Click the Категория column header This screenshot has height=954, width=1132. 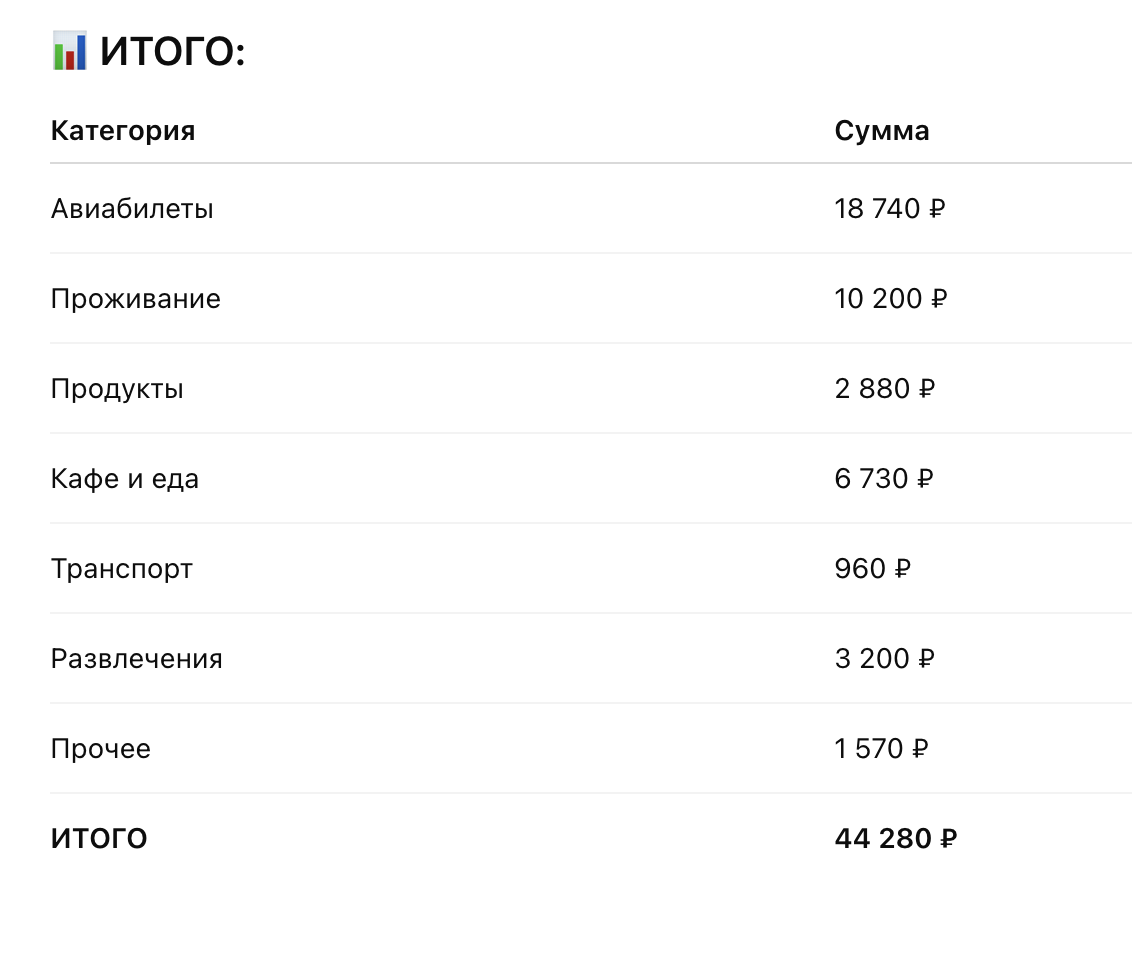tap(123, 130)
